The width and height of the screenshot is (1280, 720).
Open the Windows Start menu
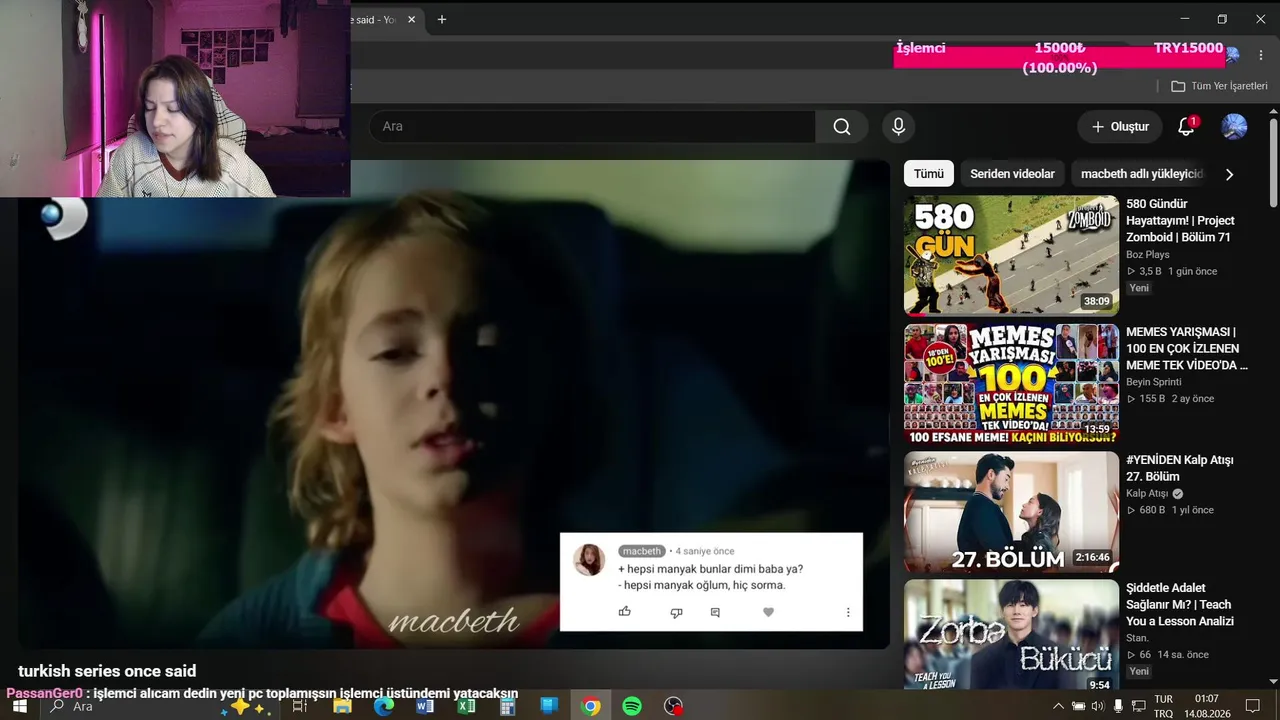[19, 706]
